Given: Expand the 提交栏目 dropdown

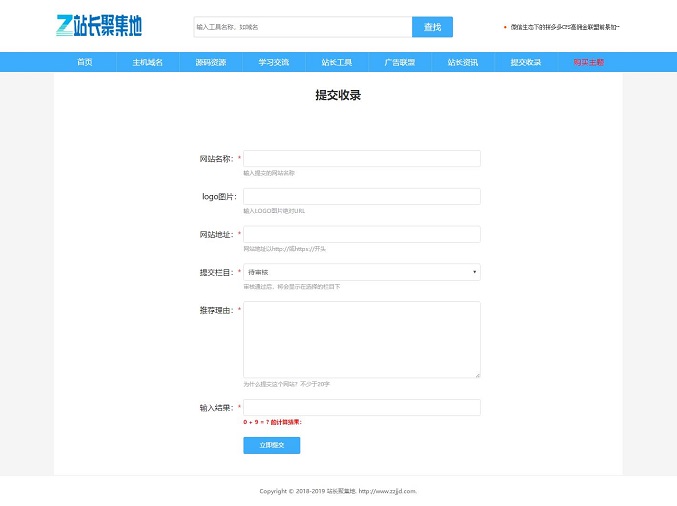Looking at the screenshot, I should 361,272.
